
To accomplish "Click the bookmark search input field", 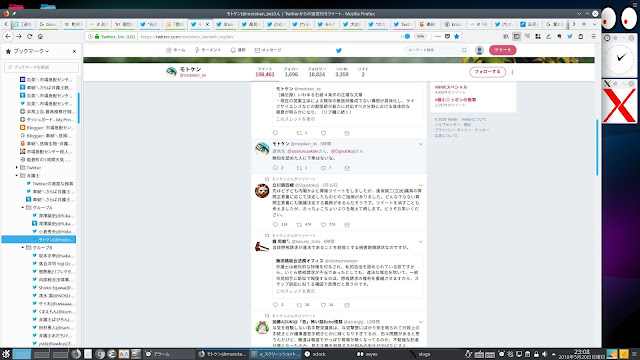I will 41,67.
